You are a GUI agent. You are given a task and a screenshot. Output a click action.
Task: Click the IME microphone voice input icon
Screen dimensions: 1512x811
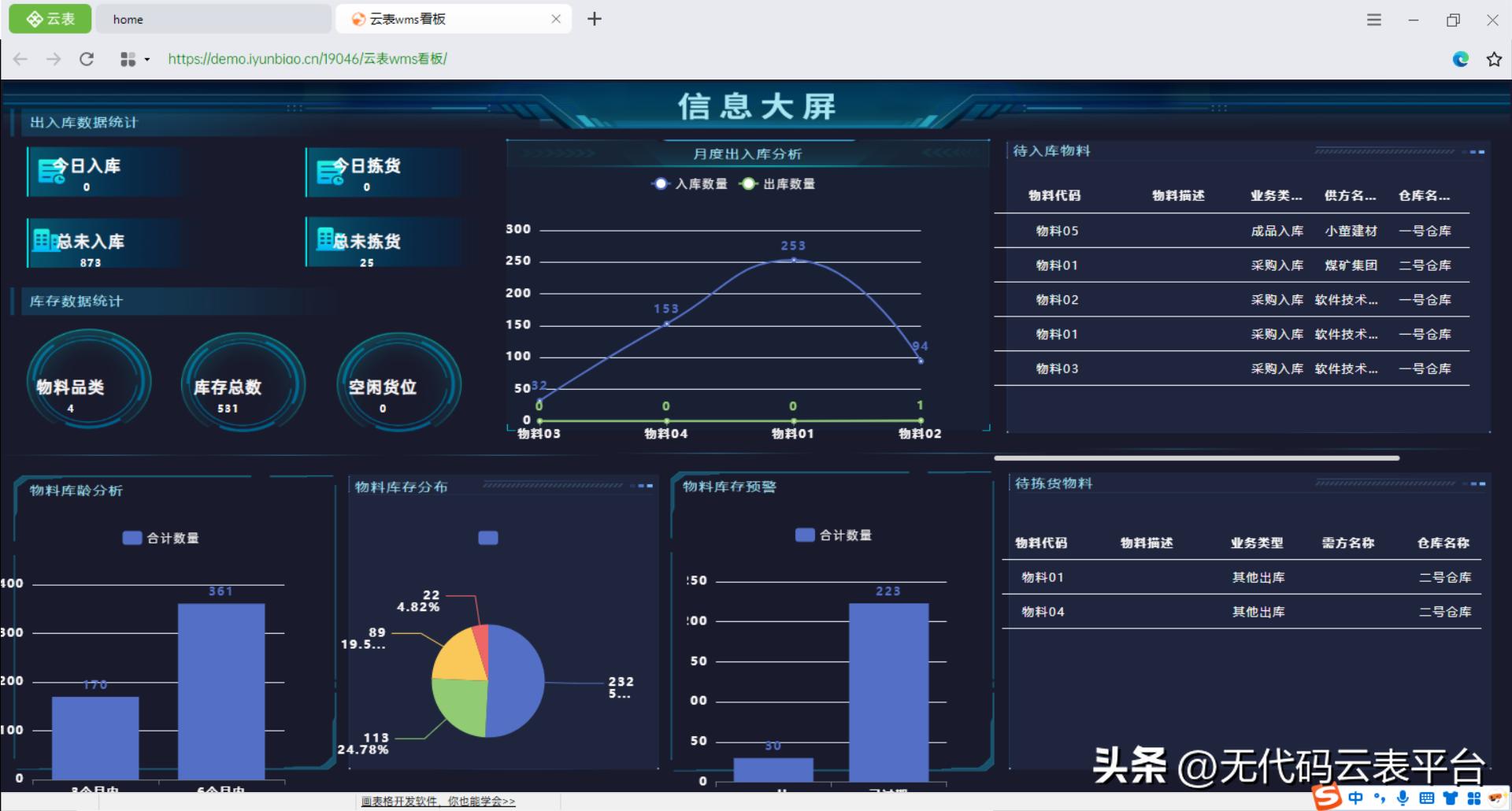pos(1403,798)
